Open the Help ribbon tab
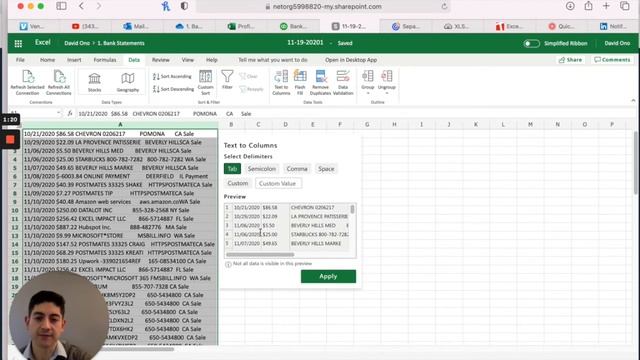Viewport: 640px width, 360px height. [212, 60]
